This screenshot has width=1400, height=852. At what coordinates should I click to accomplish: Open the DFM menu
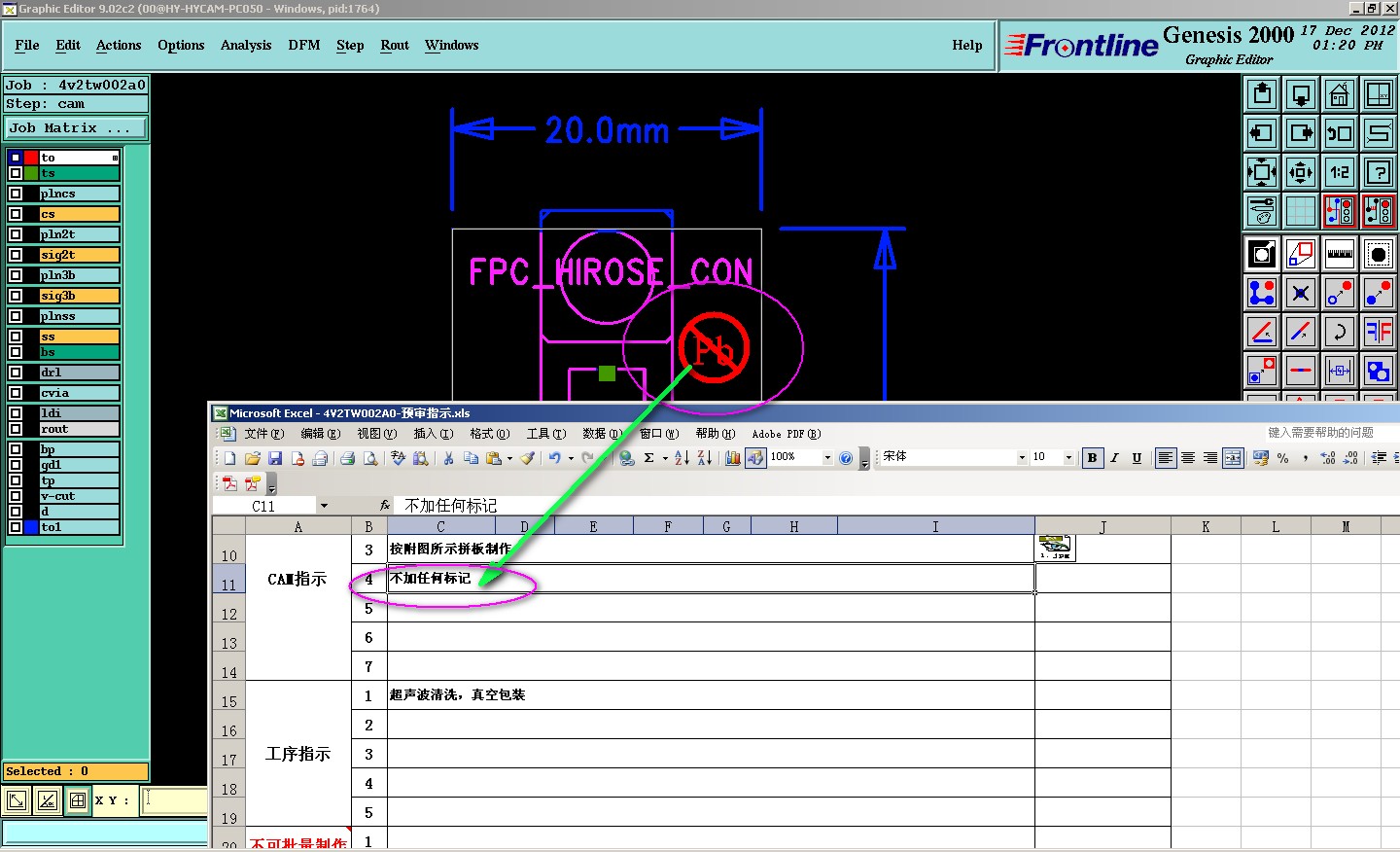[x=304, y=45]
